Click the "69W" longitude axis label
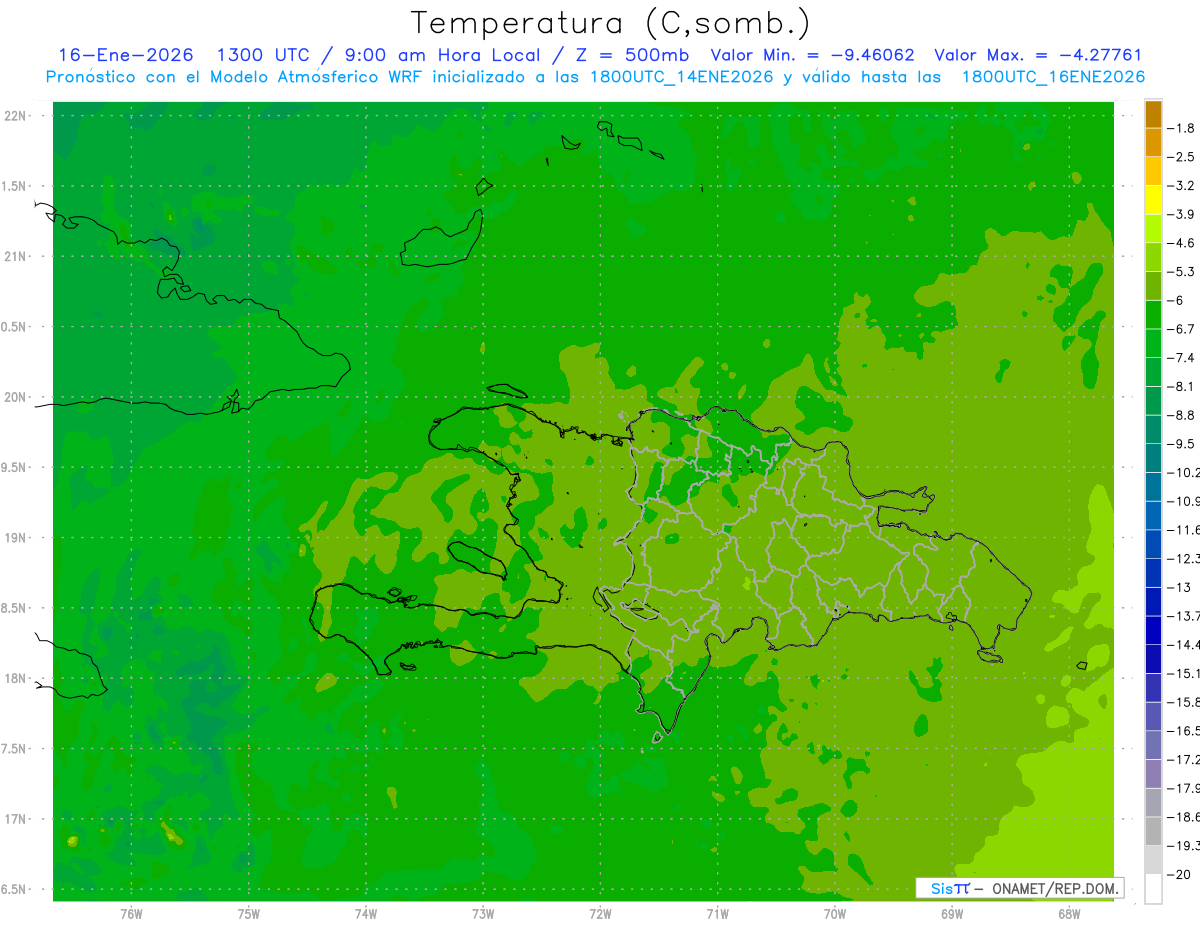Image resolution: width=1200 pixels, height=927 pixels. [952, 914]
